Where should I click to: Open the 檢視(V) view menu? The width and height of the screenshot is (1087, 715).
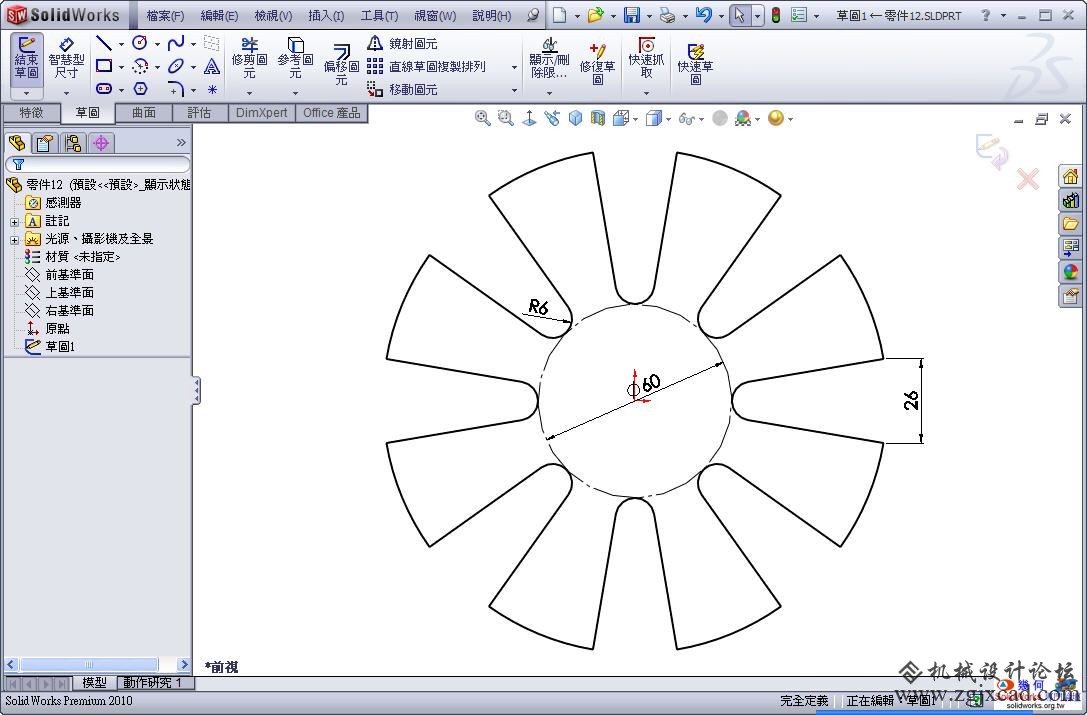[273, 15]
